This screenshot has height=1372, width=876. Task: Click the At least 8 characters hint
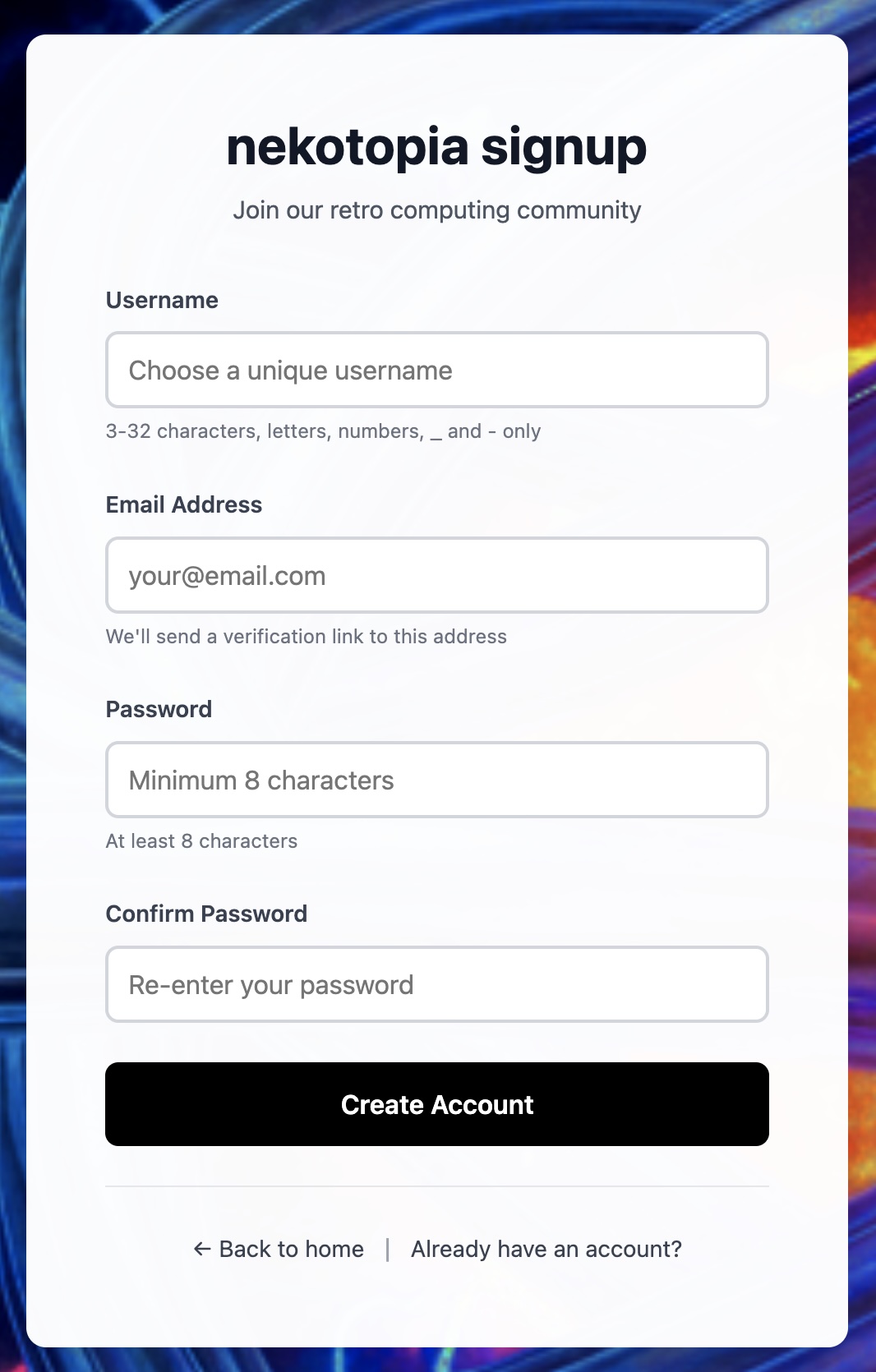coord(201,841)
